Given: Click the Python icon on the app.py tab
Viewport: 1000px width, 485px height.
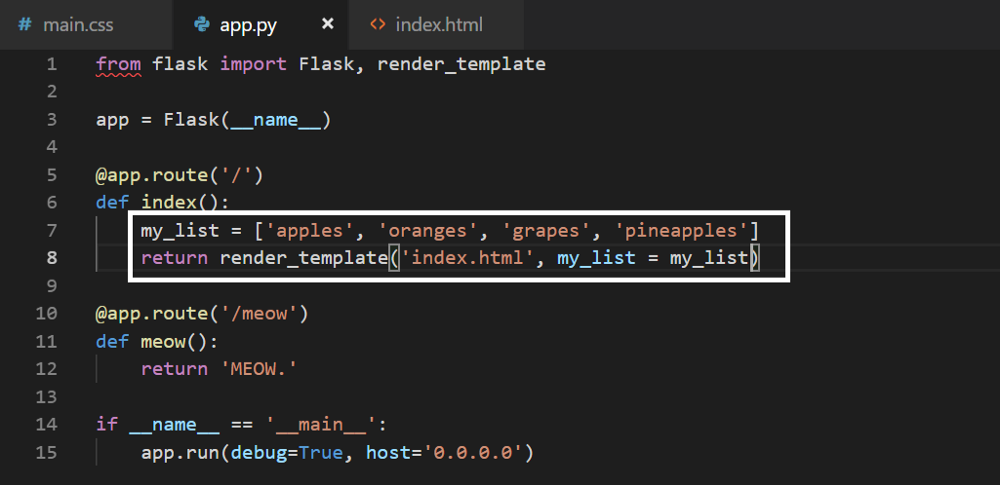Looking at the screenshot, I should pos(203,24).
